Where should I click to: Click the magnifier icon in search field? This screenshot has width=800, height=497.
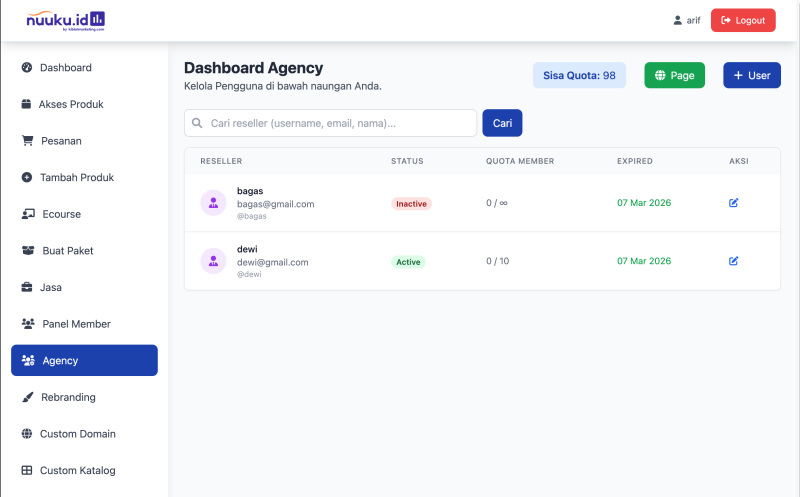[197, 124]
